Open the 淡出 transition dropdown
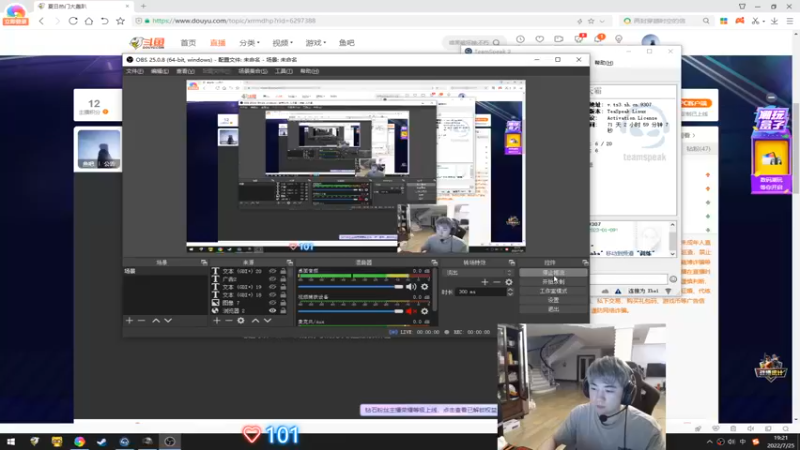 (478, 273)
